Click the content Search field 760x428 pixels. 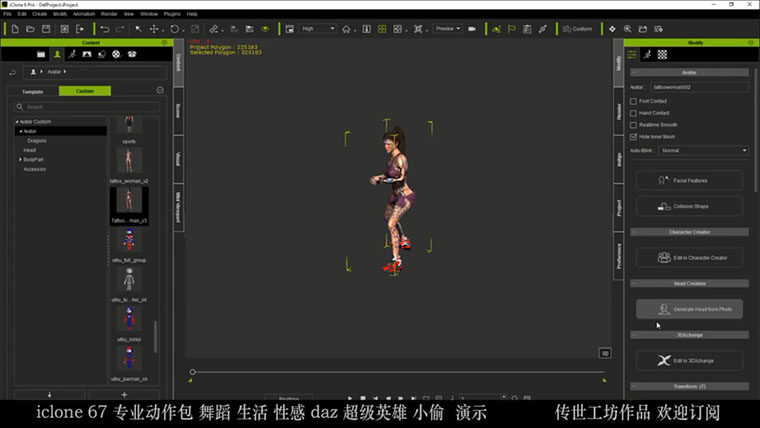87,107
